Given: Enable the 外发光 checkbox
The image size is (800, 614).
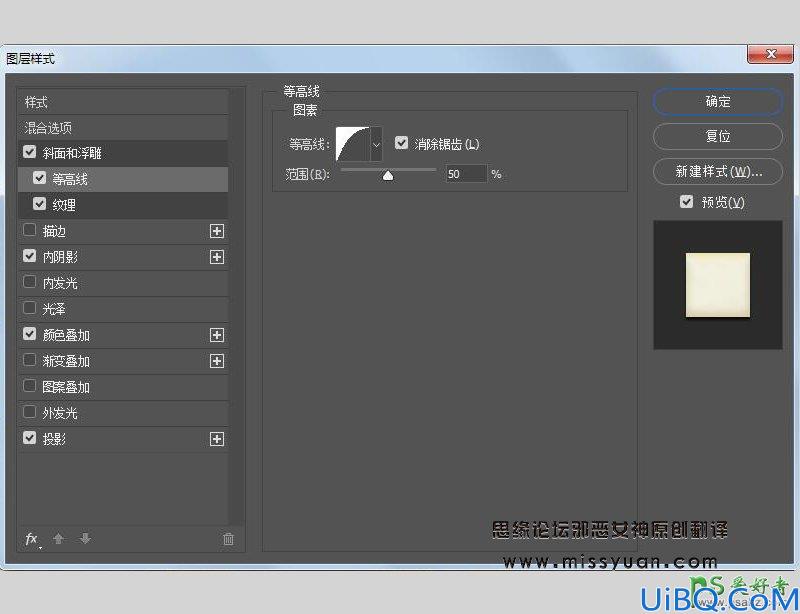Looking at the screenshot, I should [x=30, y=412].
